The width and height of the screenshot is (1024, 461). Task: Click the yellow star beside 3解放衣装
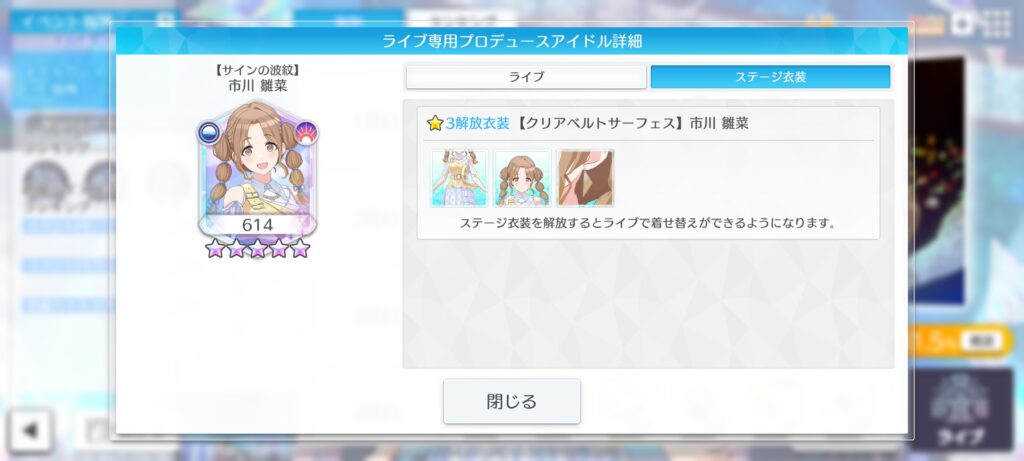(x=435, y=123)
